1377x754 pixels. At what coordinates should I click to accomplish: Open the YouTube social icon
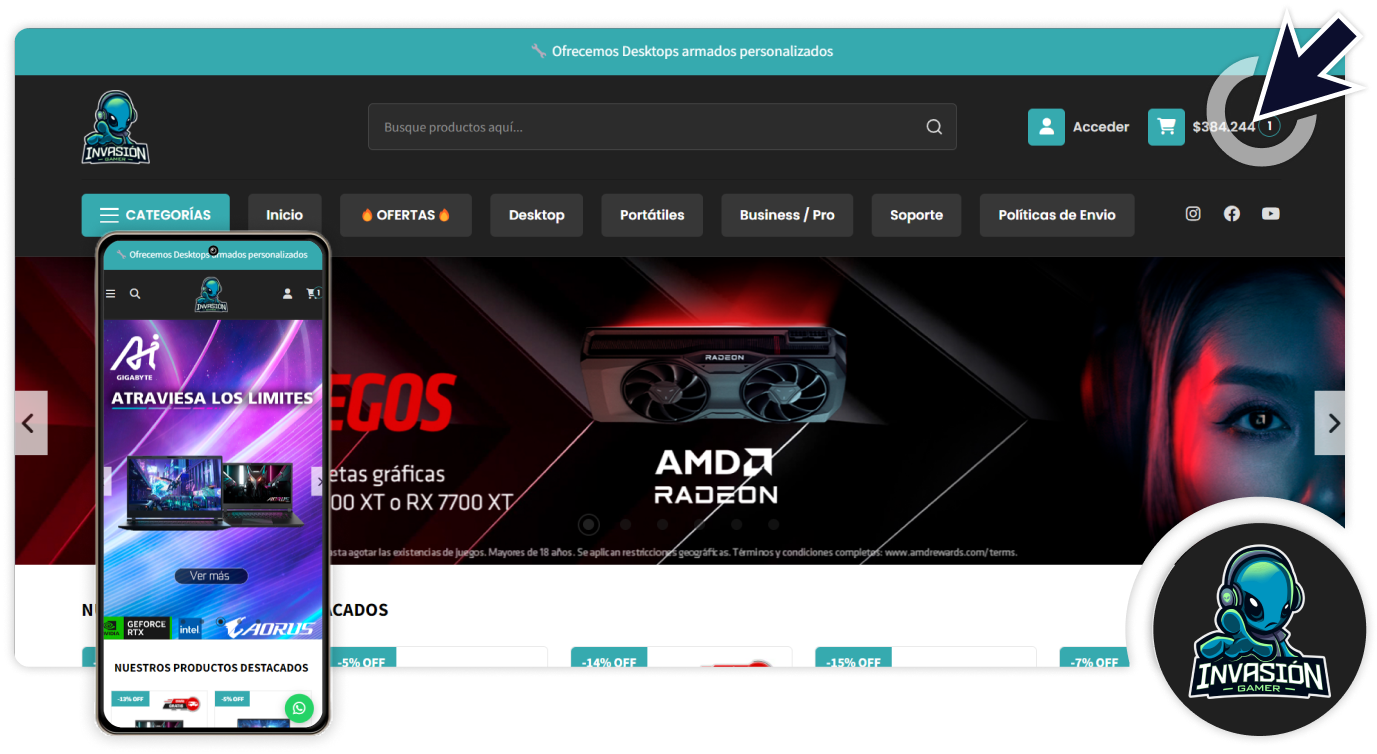pos(1270,214)
